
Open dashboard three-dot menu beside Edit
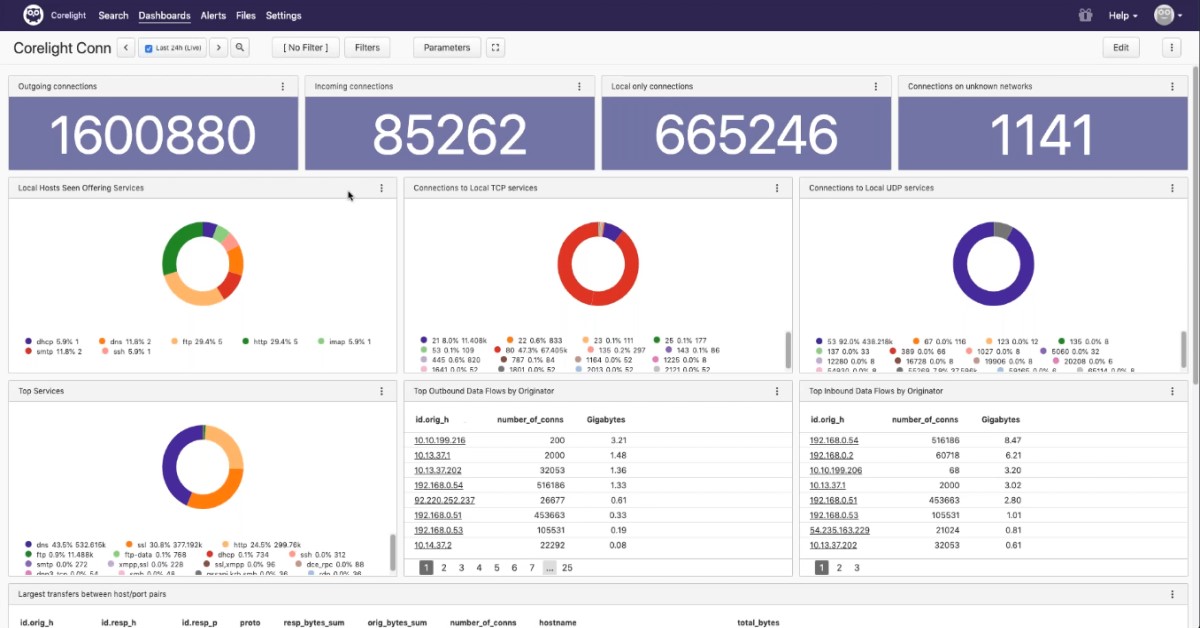1171,47
